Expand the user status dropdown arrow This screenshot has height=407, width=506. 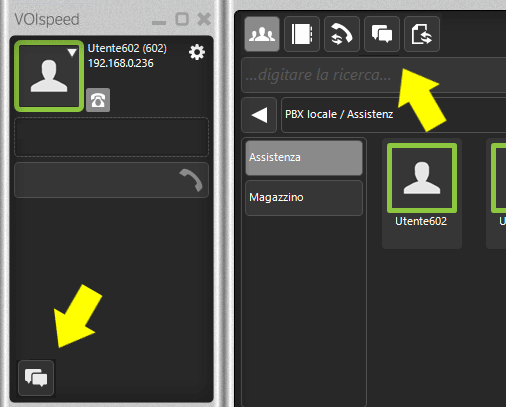click(72, 52)
